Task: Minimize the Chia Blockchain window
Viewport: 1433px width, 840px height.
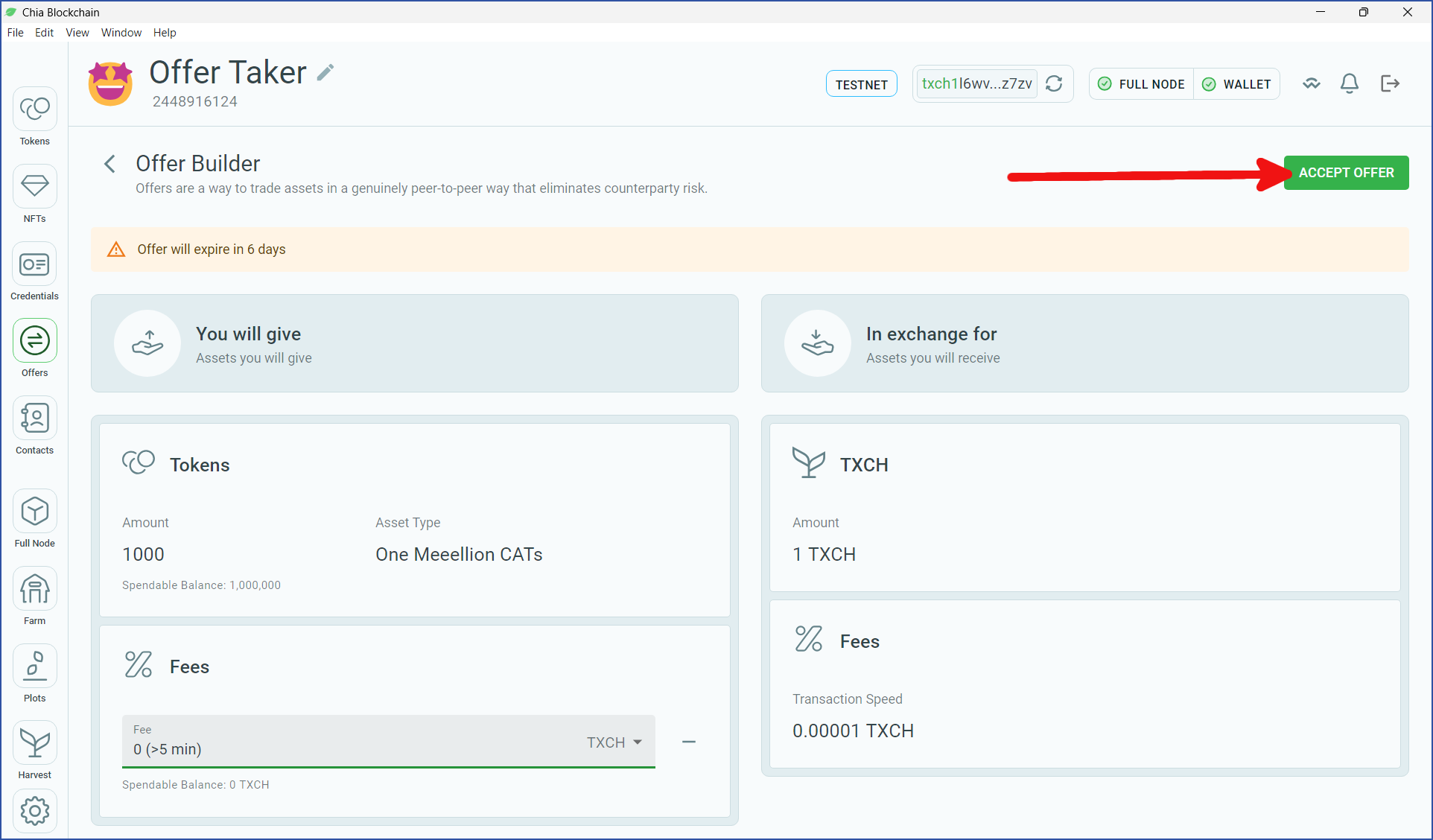Action: coord(1321,12)
